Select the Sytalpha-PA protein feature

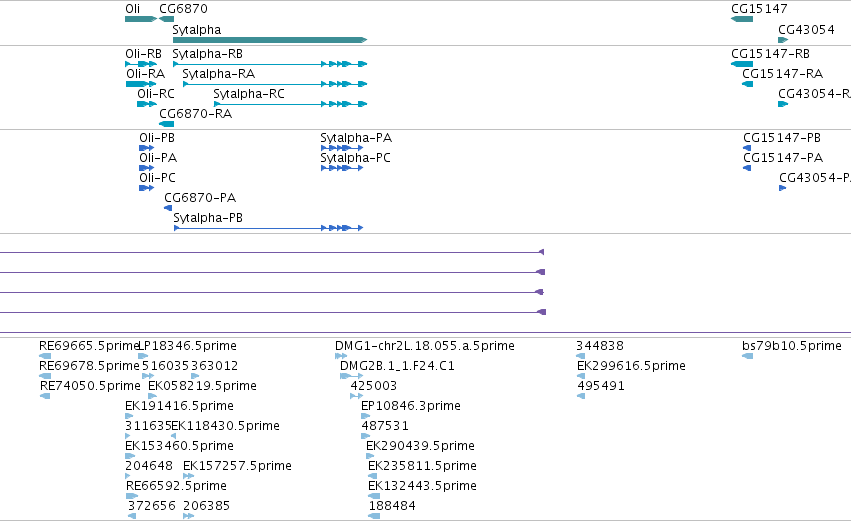pos(342,148)
